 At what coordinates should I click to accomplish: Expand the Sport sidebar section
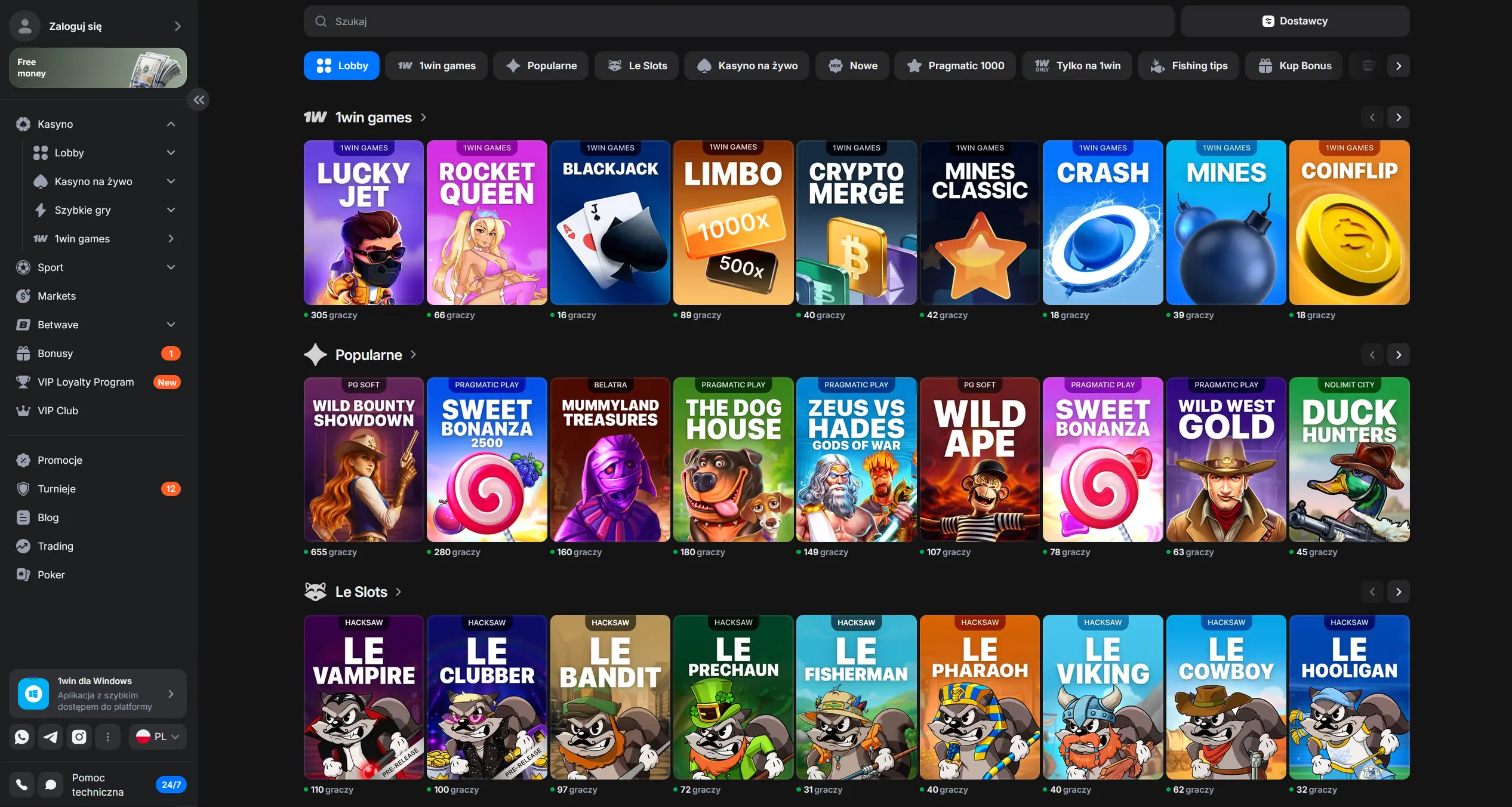[171, 267]
